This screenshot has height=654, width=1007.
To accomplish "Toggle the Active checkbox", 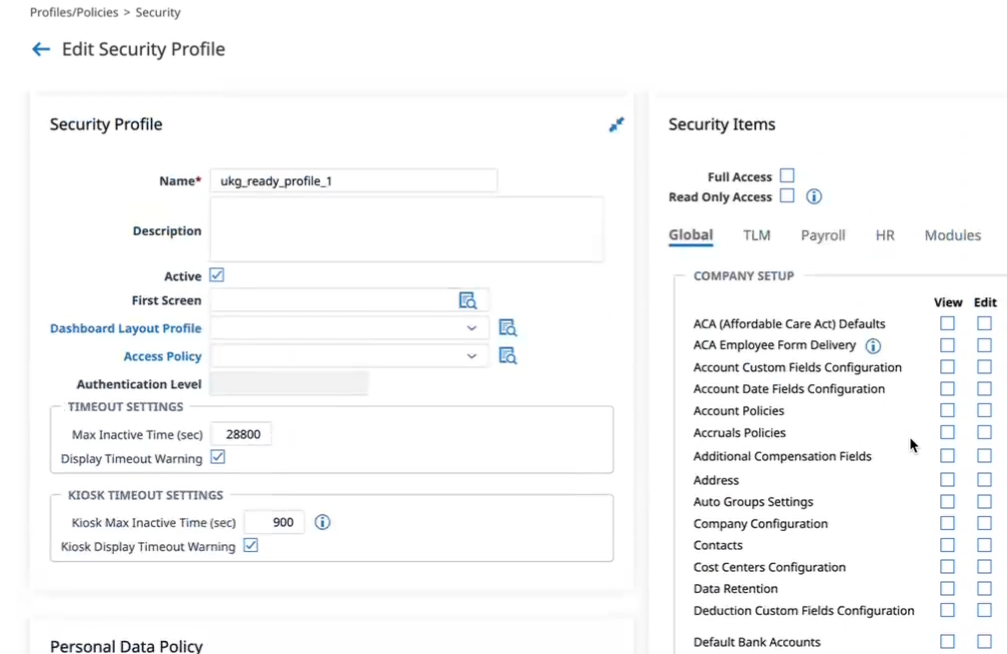I will (x=217, y=276).
